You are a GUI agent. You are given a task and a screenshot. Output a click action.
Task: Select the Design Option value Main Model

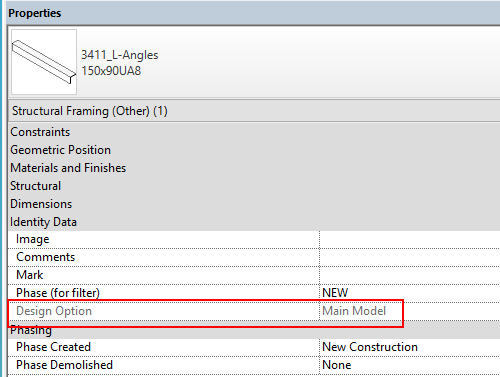tap(410, 311)
